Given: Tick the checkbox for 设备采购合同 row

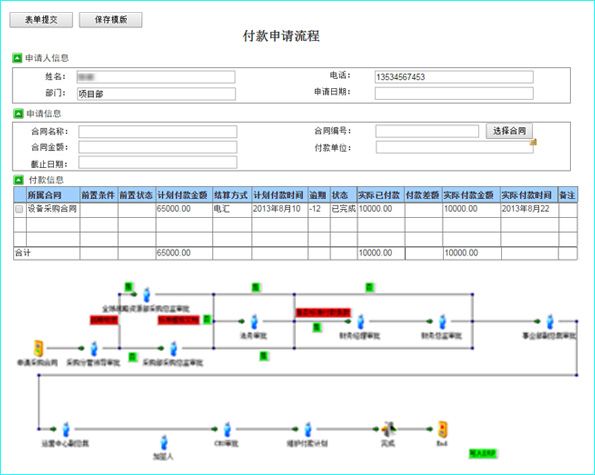Looking at the screenshot, I should click(19, 209).
